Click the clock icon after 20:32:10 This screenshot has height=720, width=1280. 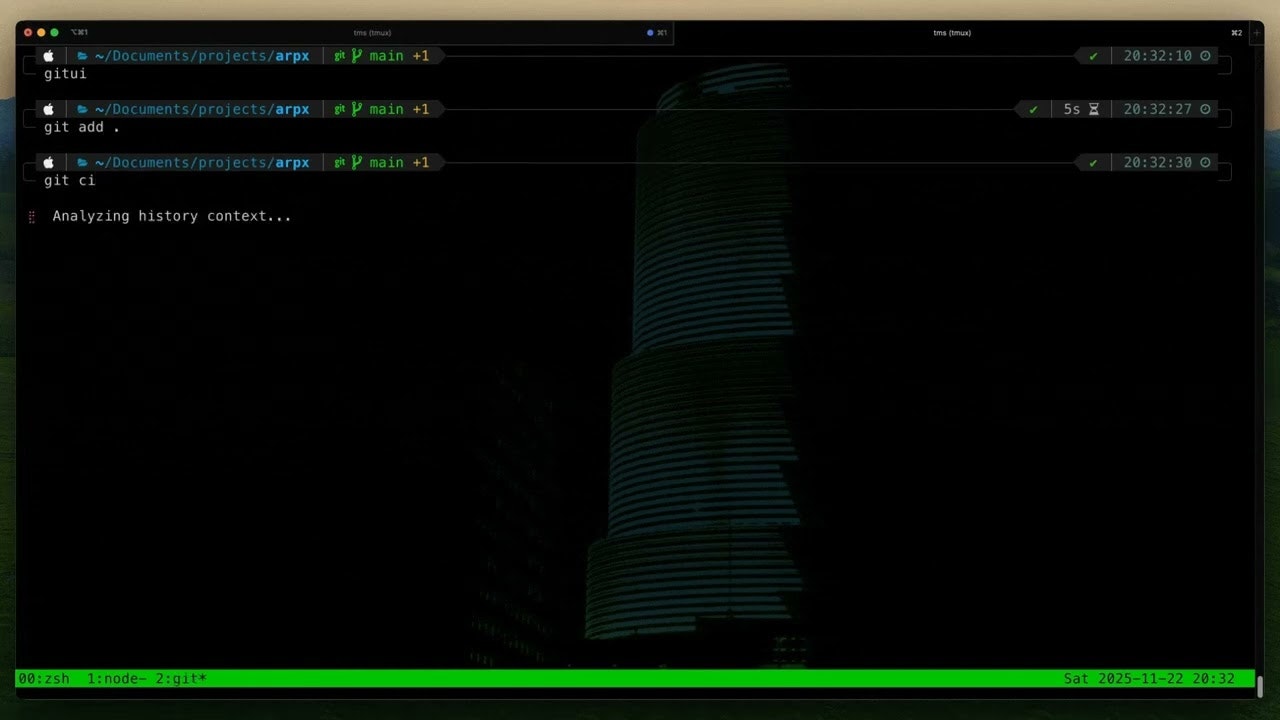(1205, 56)
